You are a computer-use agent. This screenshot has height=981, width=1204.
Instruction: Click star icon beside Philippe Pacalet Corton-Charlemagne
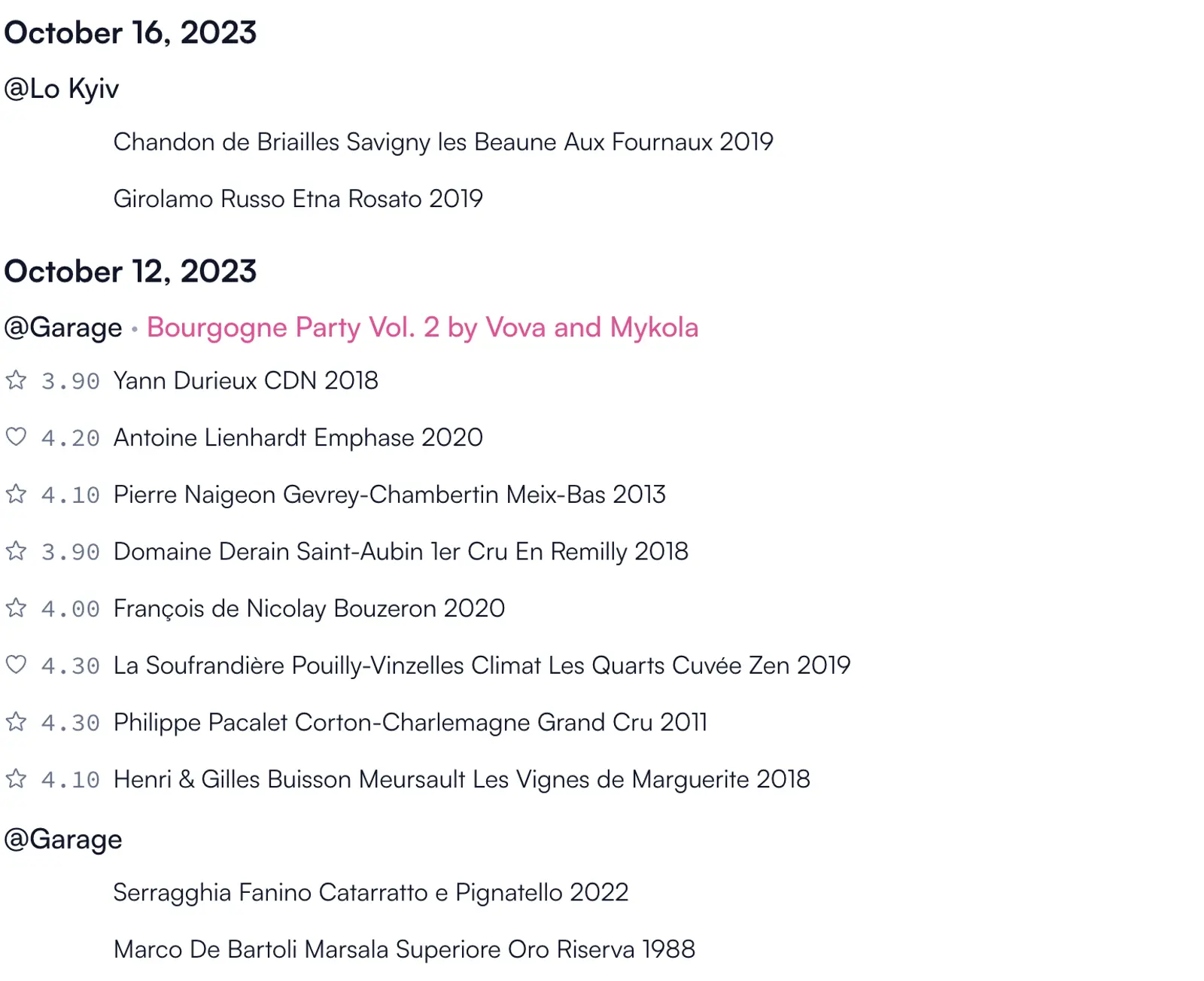[16, 722]
